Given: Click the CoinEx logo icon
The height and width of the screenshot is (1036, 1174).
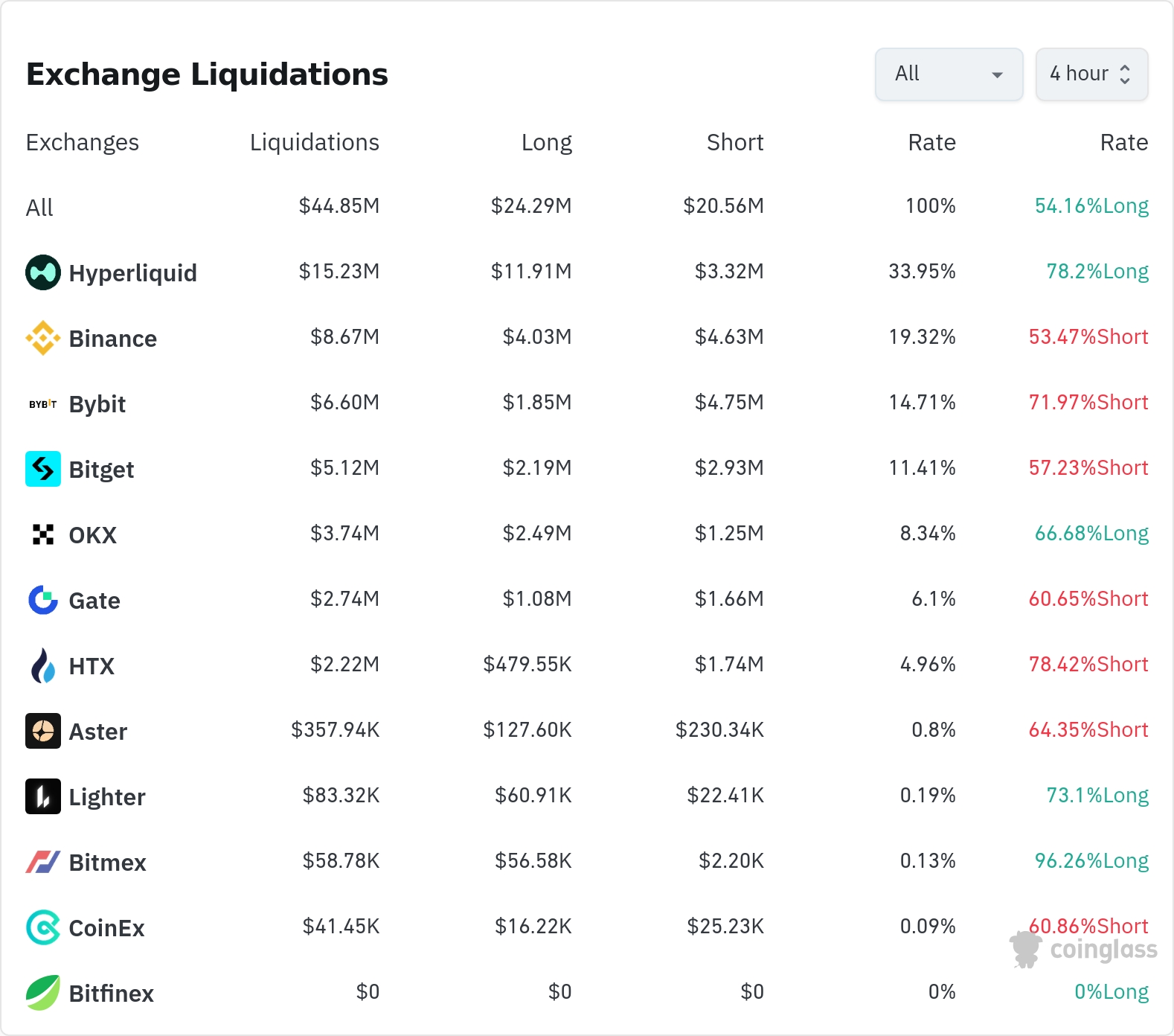Looking at the screenshot, I should click(x=43, y=927).
